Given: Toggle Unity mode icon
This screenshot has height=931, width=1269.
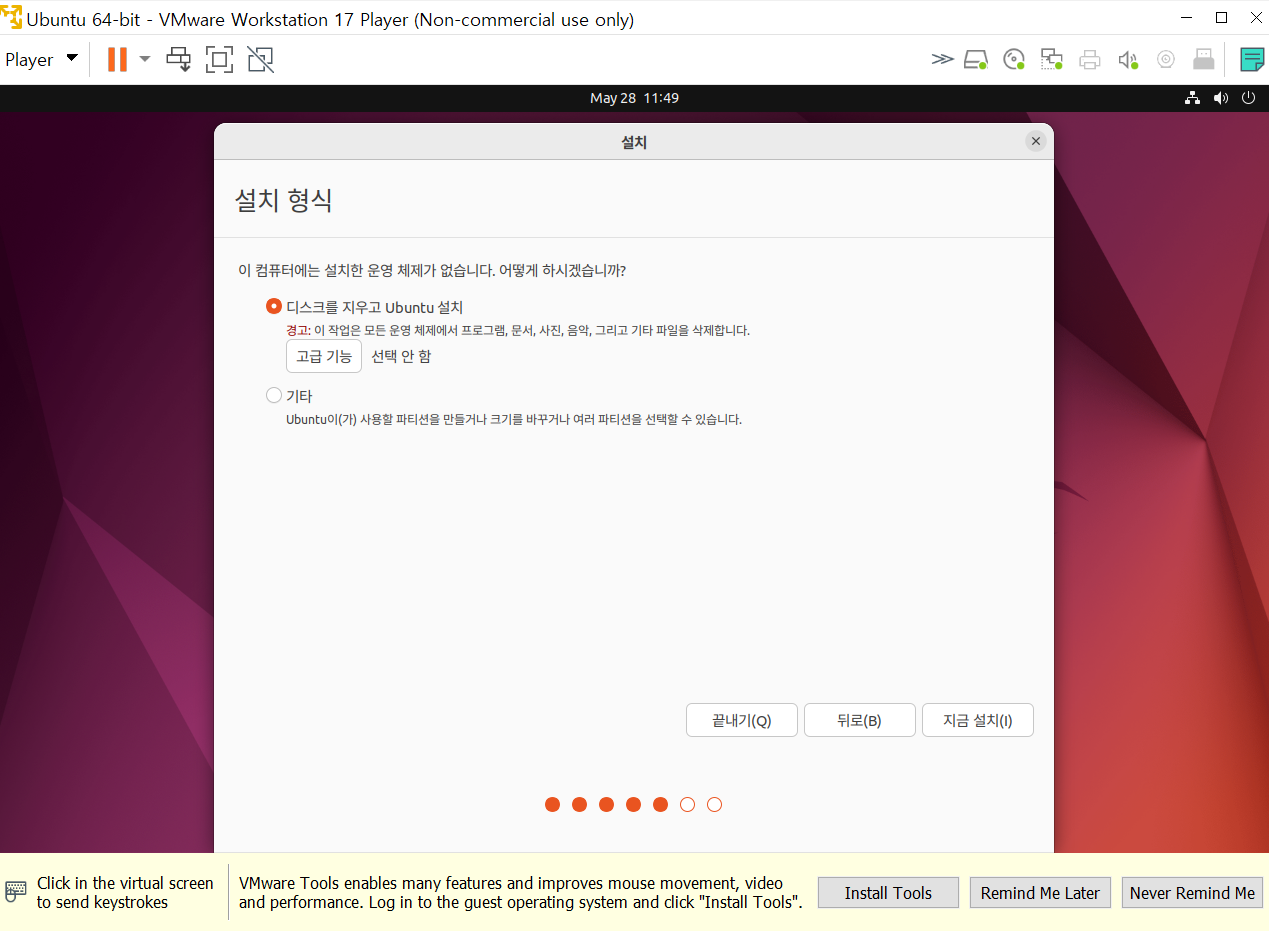Looking at the screenshot, I should pos(260,59).
